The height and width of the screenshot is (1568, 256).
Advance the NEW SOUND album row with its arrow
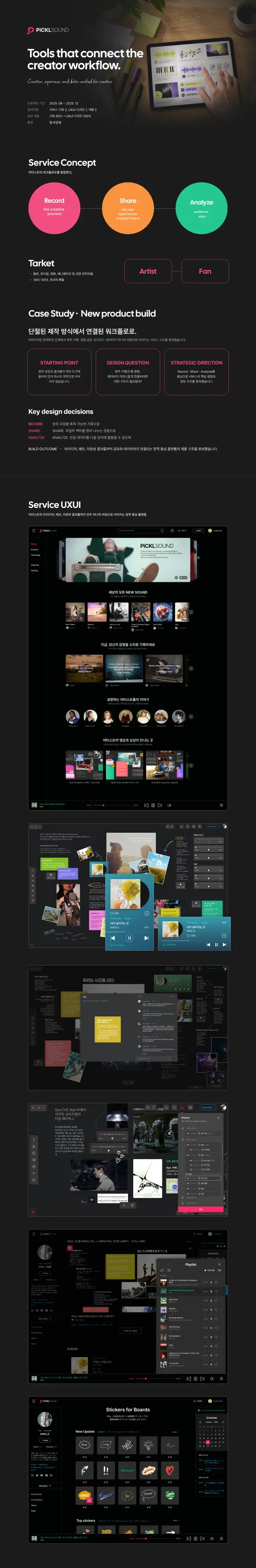pos(191,612)
